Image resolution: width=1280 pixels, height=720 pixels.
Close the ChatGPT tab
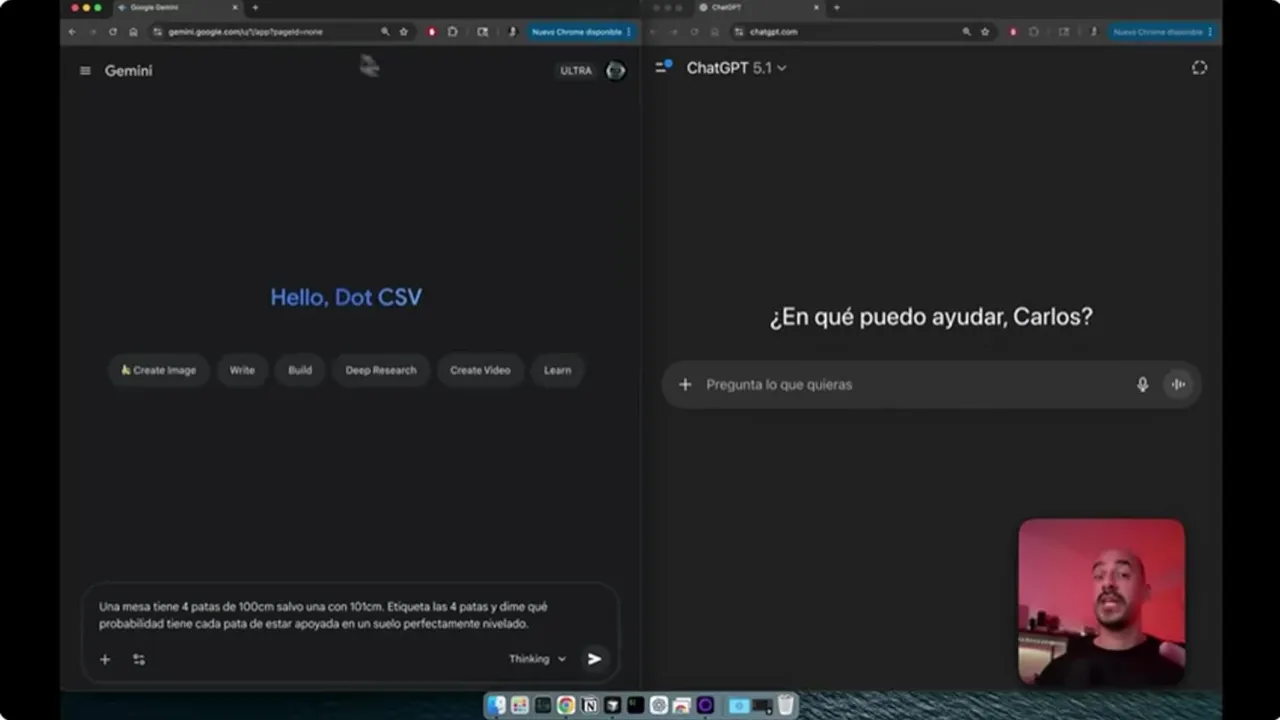(x=816, y=7)
